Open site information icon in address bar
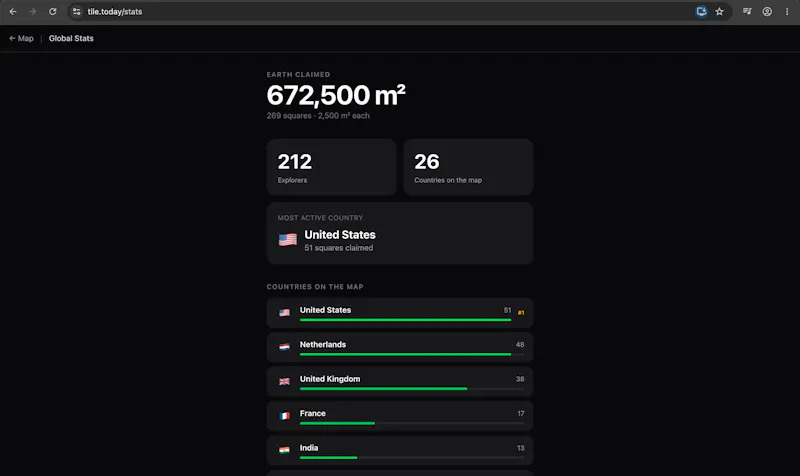This screenshot has width=800, height=476. (77, 11)
